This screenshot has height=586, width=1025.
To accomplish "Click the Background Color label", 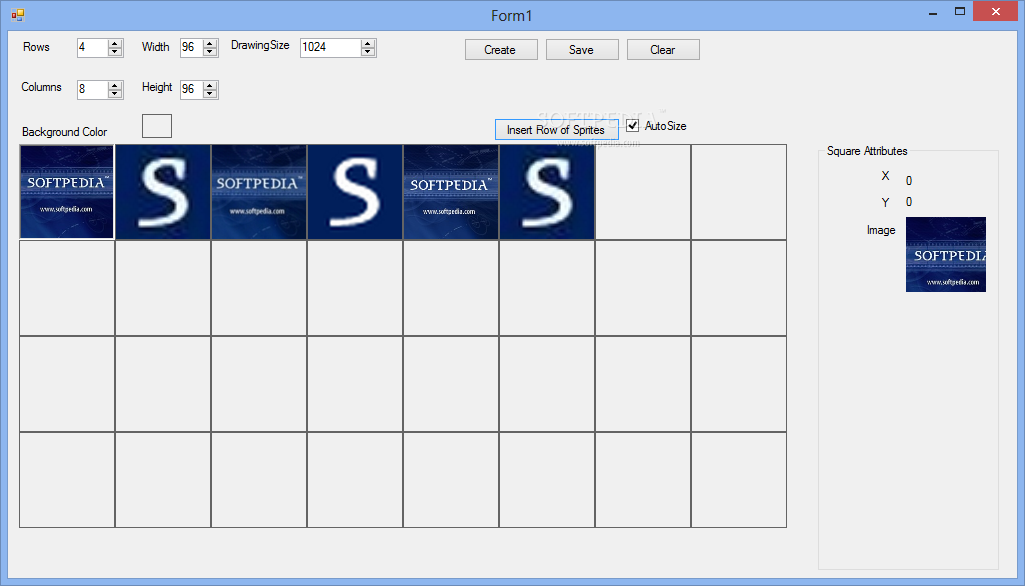I will (x=64, y=132).
